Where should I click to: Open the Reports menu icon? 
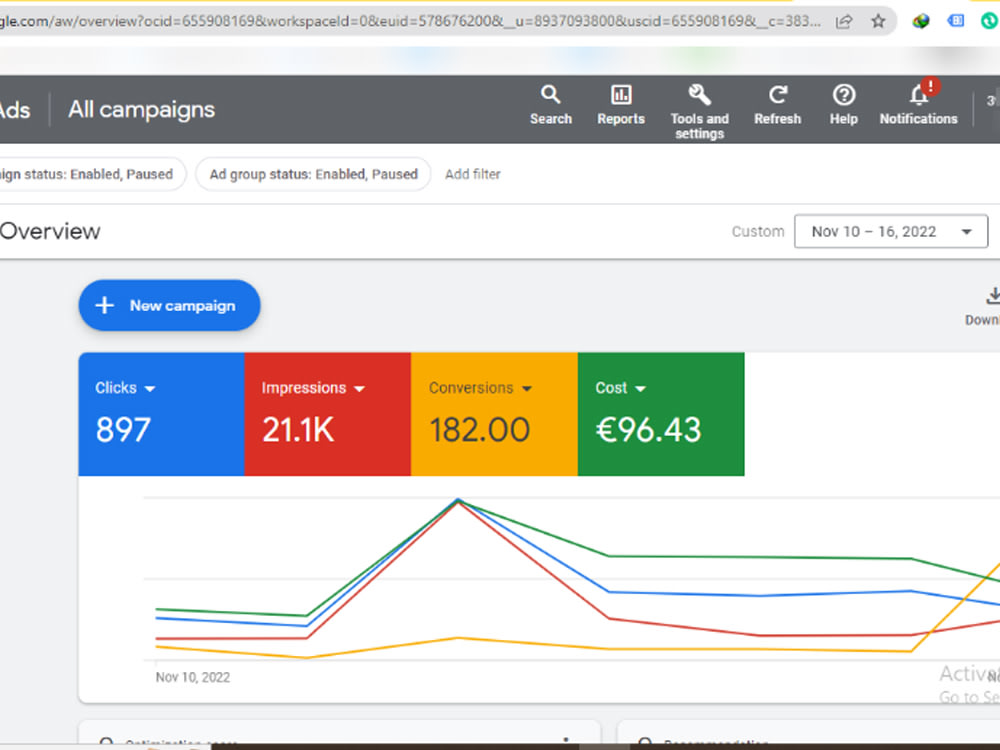[x=621, y=105]
